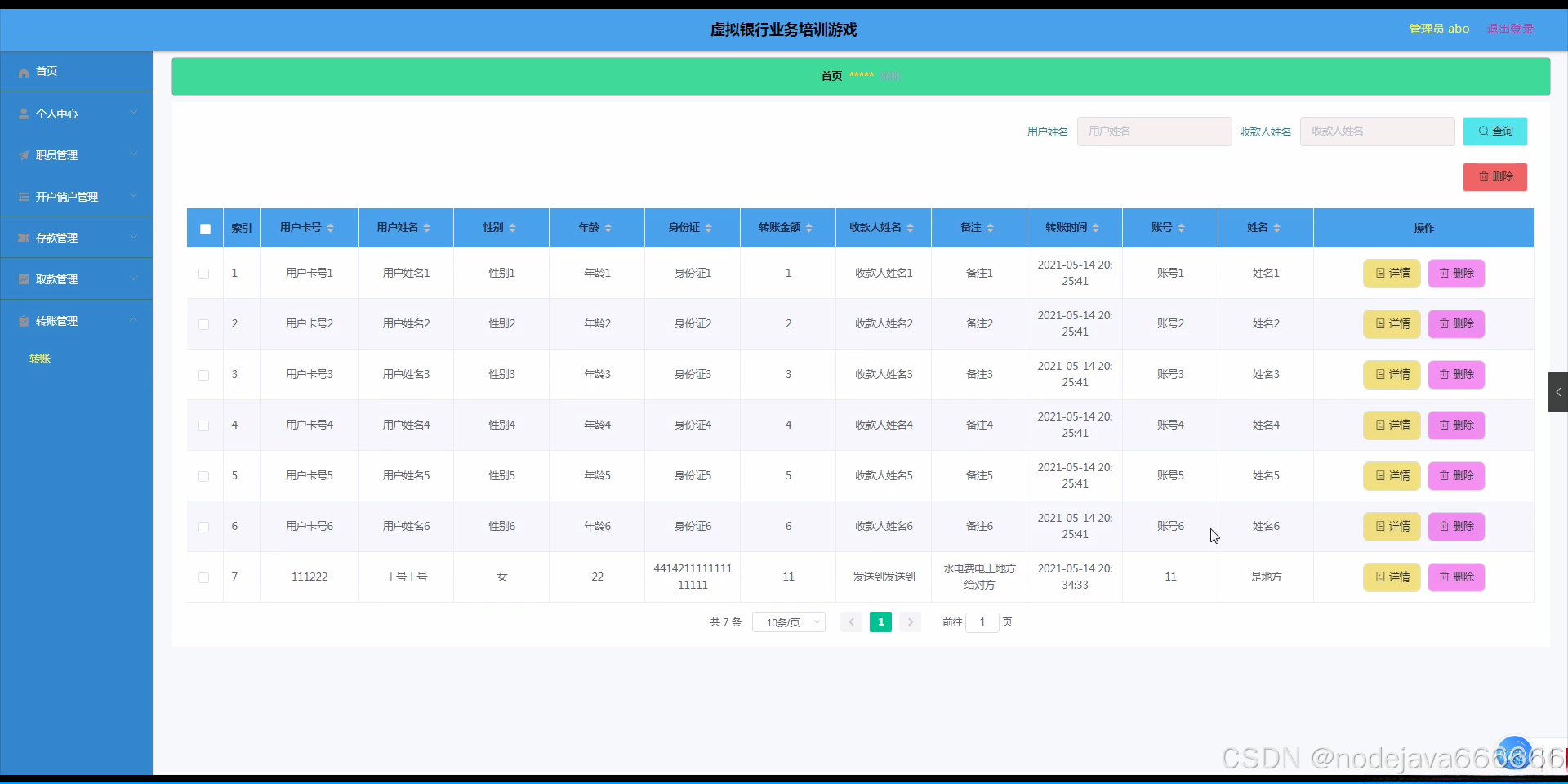Click the cell 工号工号
1568x784 pixels.
(x=406, y=577)
